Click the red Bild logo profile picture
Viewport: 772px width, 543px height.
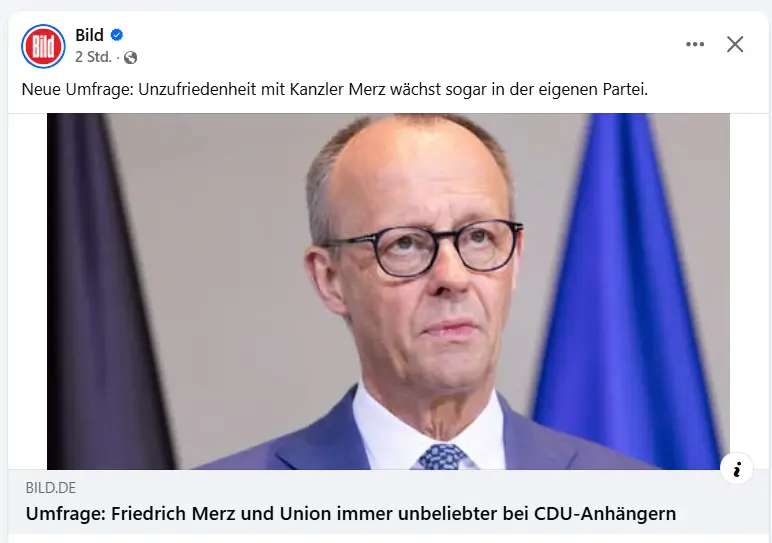coord(43,46)
